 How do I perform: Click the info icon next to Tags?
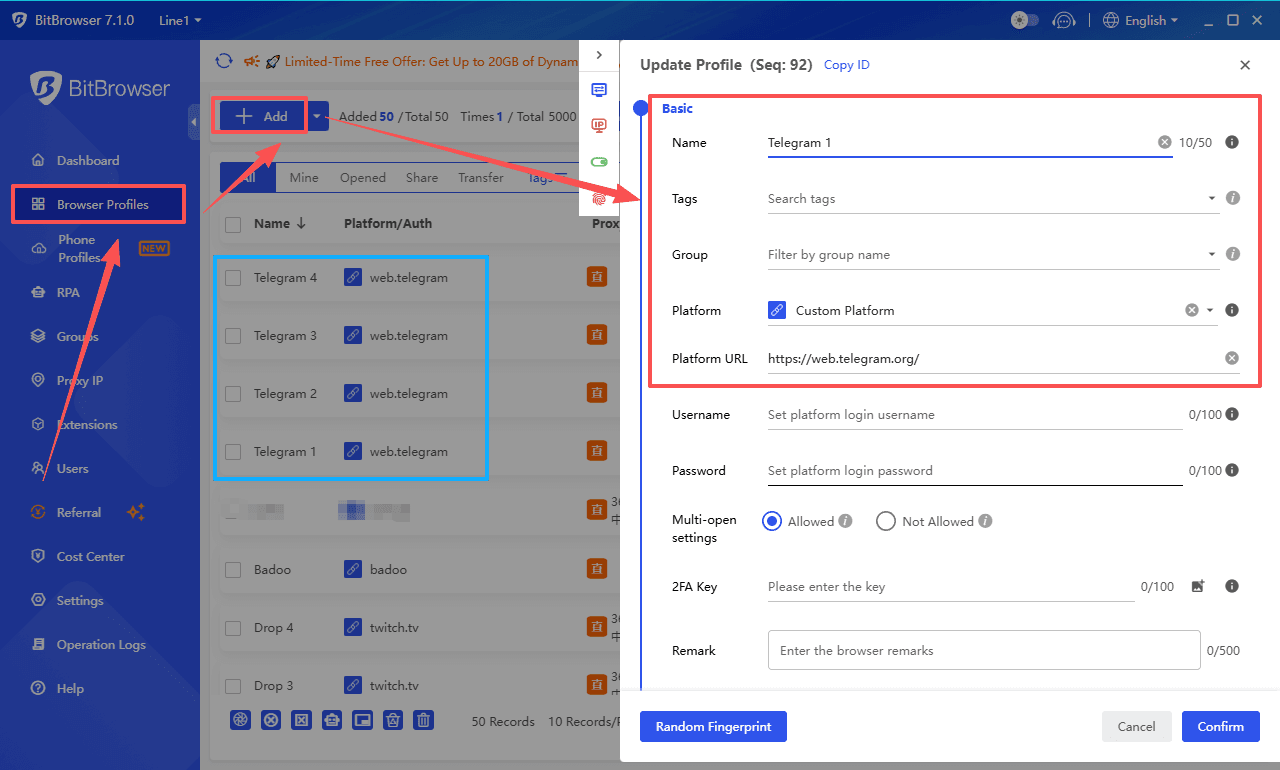[x=1232, y=198]
